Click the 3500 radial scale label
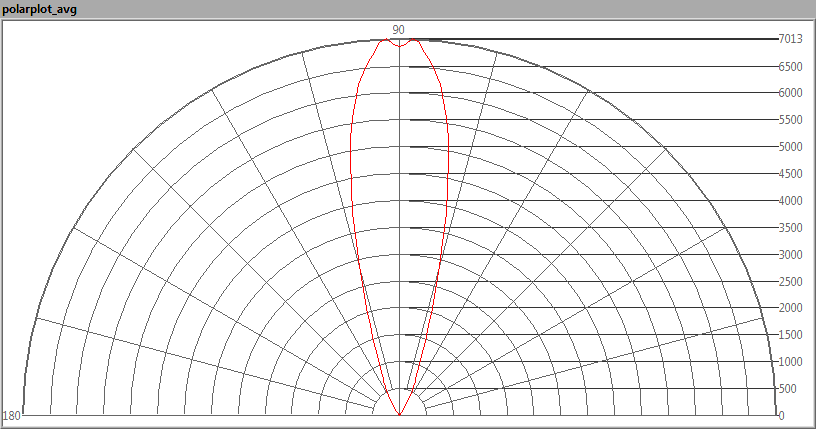 [790, 228]
